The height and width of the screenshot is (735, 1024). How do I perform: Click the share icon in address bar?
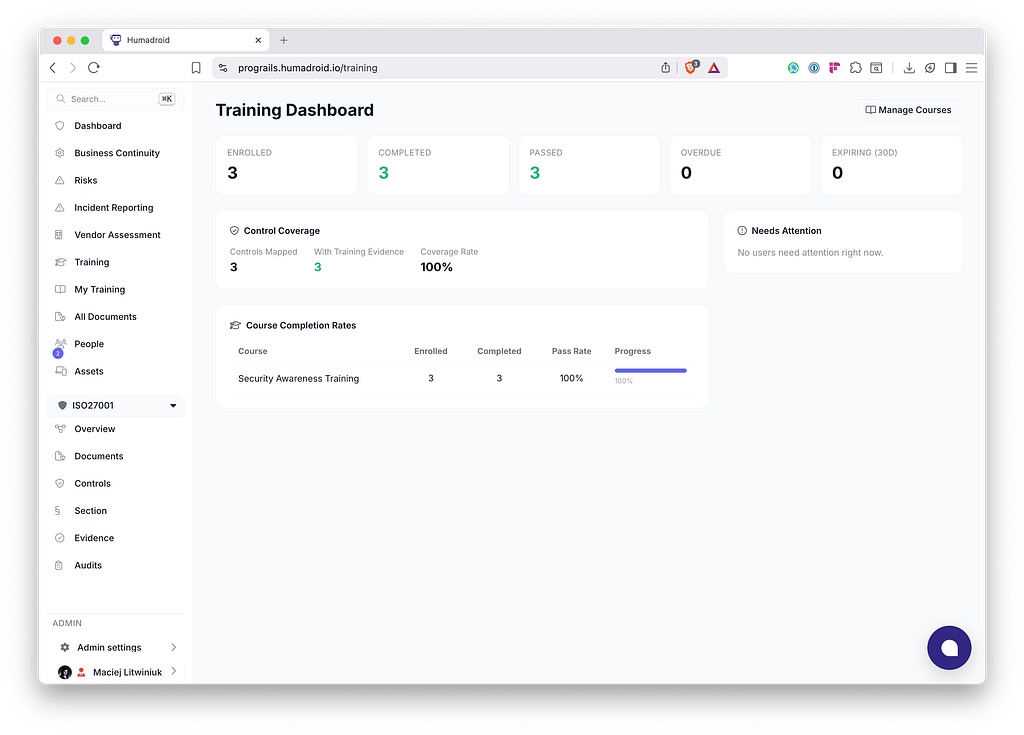tap(665, 67)
